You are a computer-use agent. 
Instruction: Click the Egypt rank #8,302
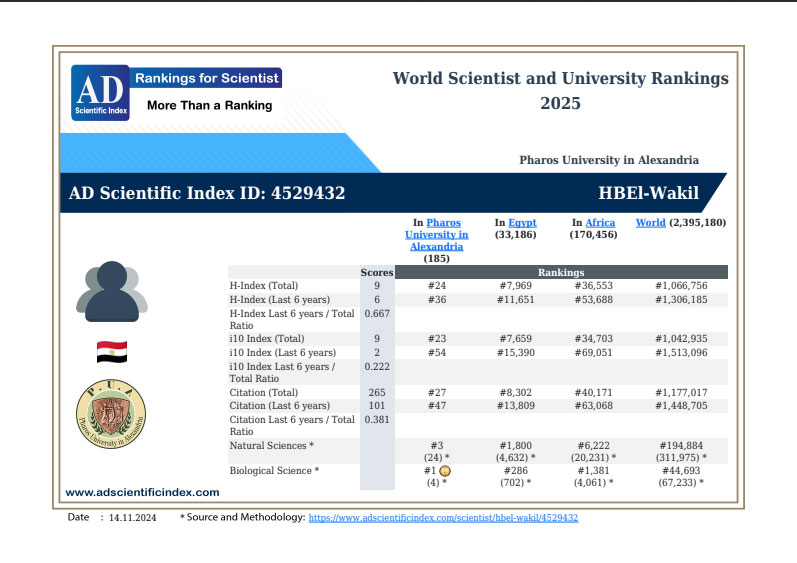515,392
